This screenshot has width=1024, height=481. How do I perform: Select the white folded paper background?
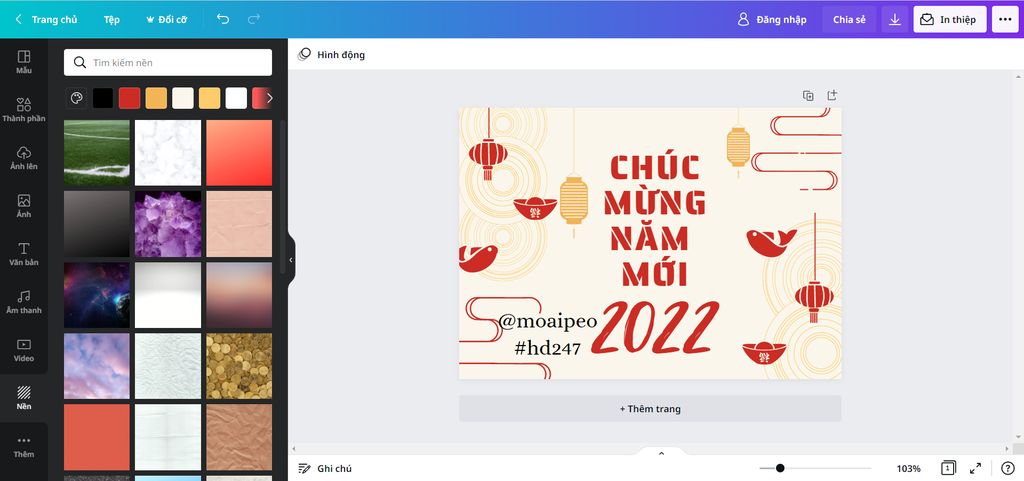click(168, 437)
